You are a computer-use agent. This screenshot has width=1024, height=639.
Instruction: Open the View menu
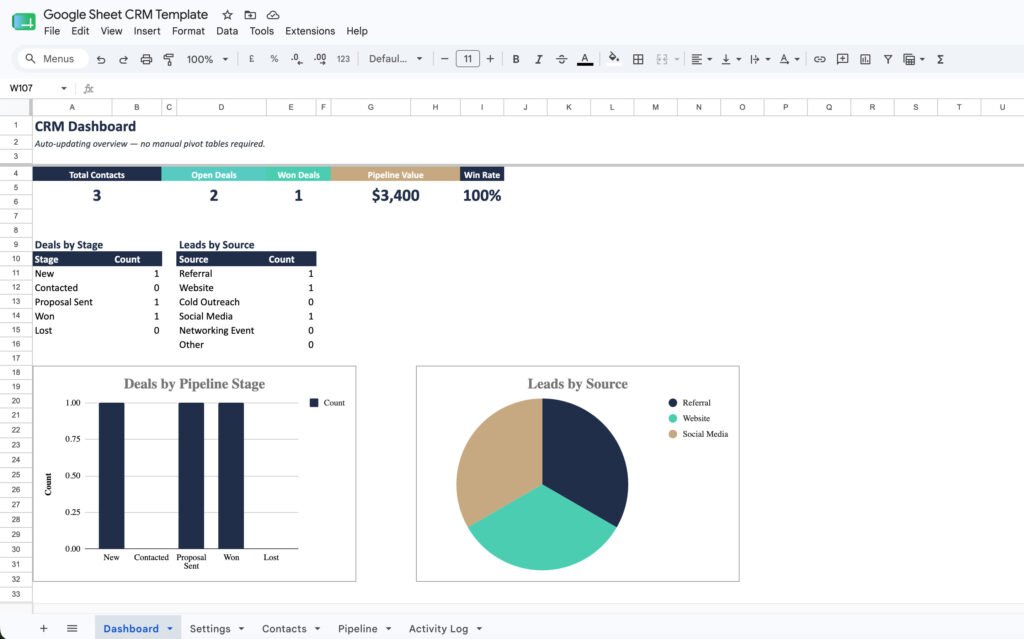tap(111, 31)
